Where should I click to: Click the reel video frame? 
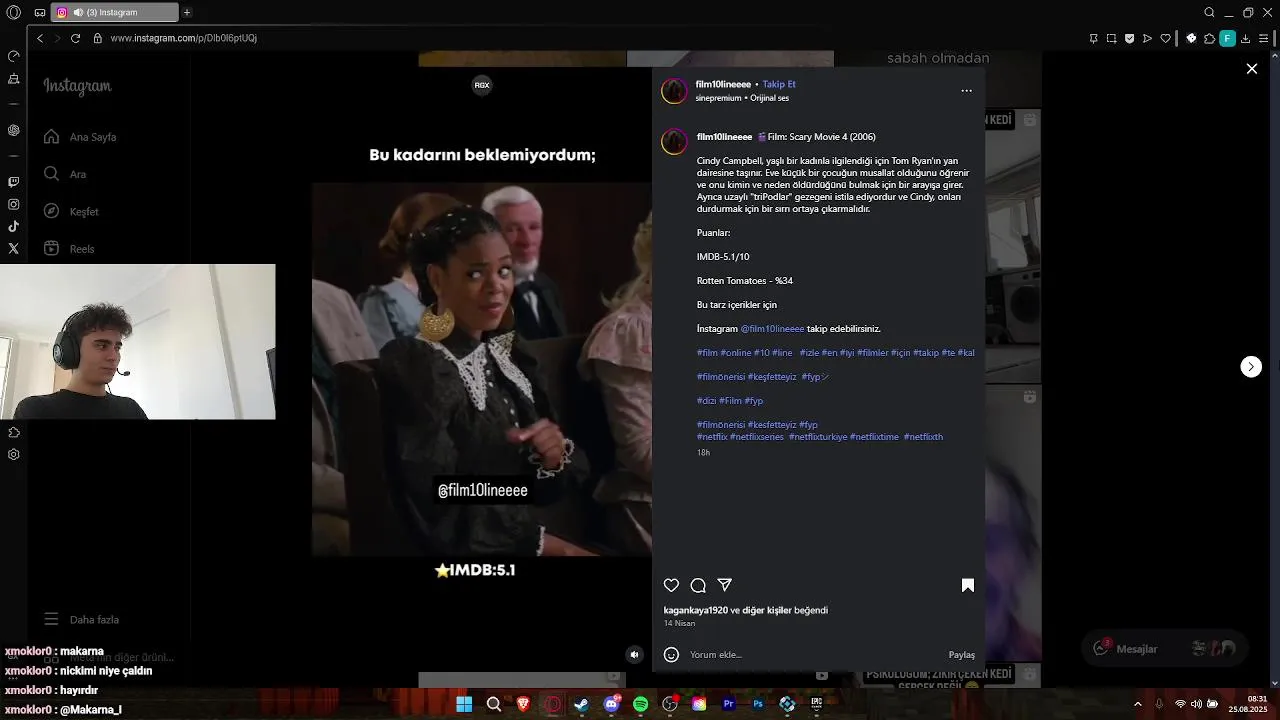481,368
